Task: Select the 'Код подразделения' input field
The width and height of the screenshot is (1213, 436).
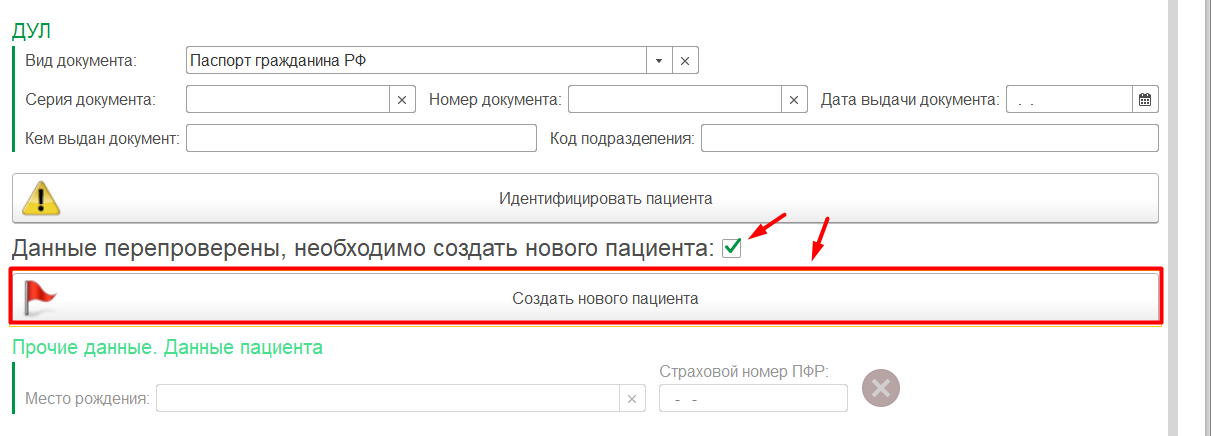Action: [x=929, y=138]
